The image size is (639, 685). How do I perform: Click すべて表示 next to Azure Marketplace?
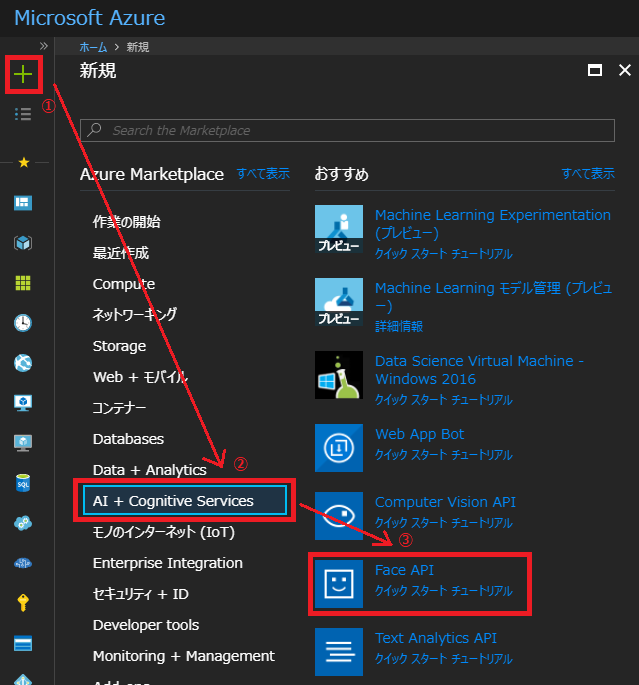[x=263, y=173]
